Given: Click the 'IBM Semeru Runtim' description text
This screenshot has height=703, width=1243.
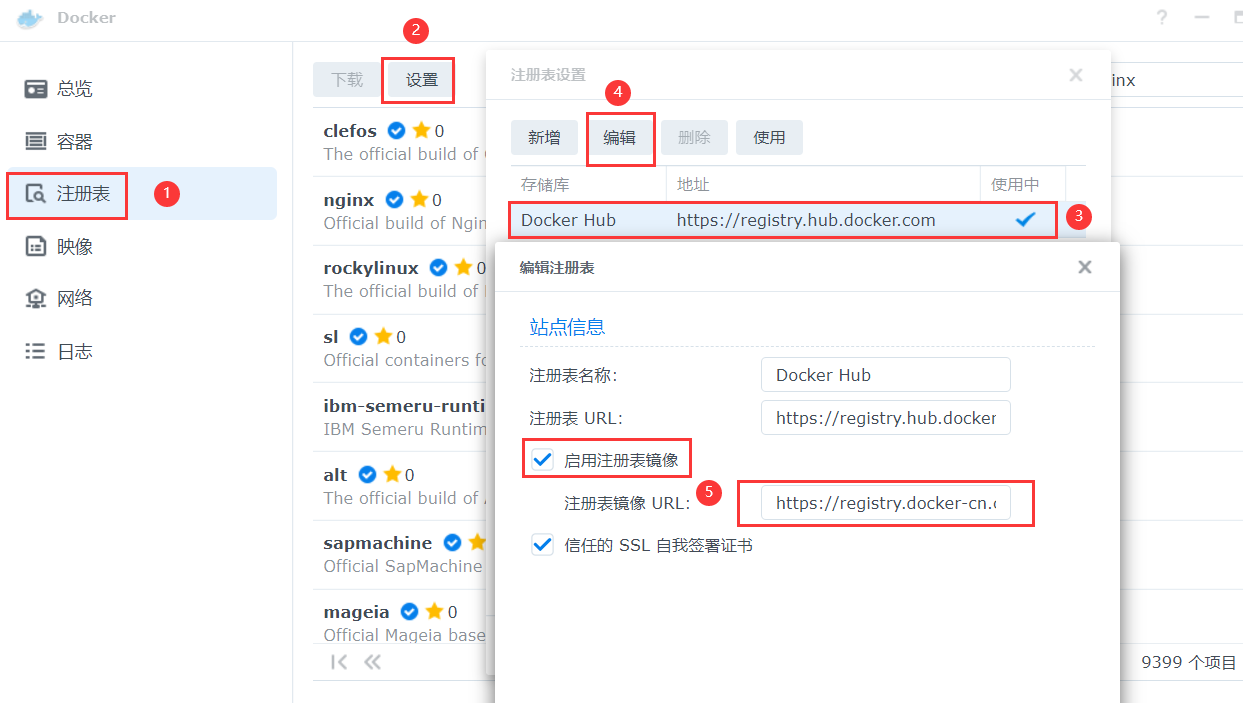Looking at the screenshot, I should pos(404,429).
